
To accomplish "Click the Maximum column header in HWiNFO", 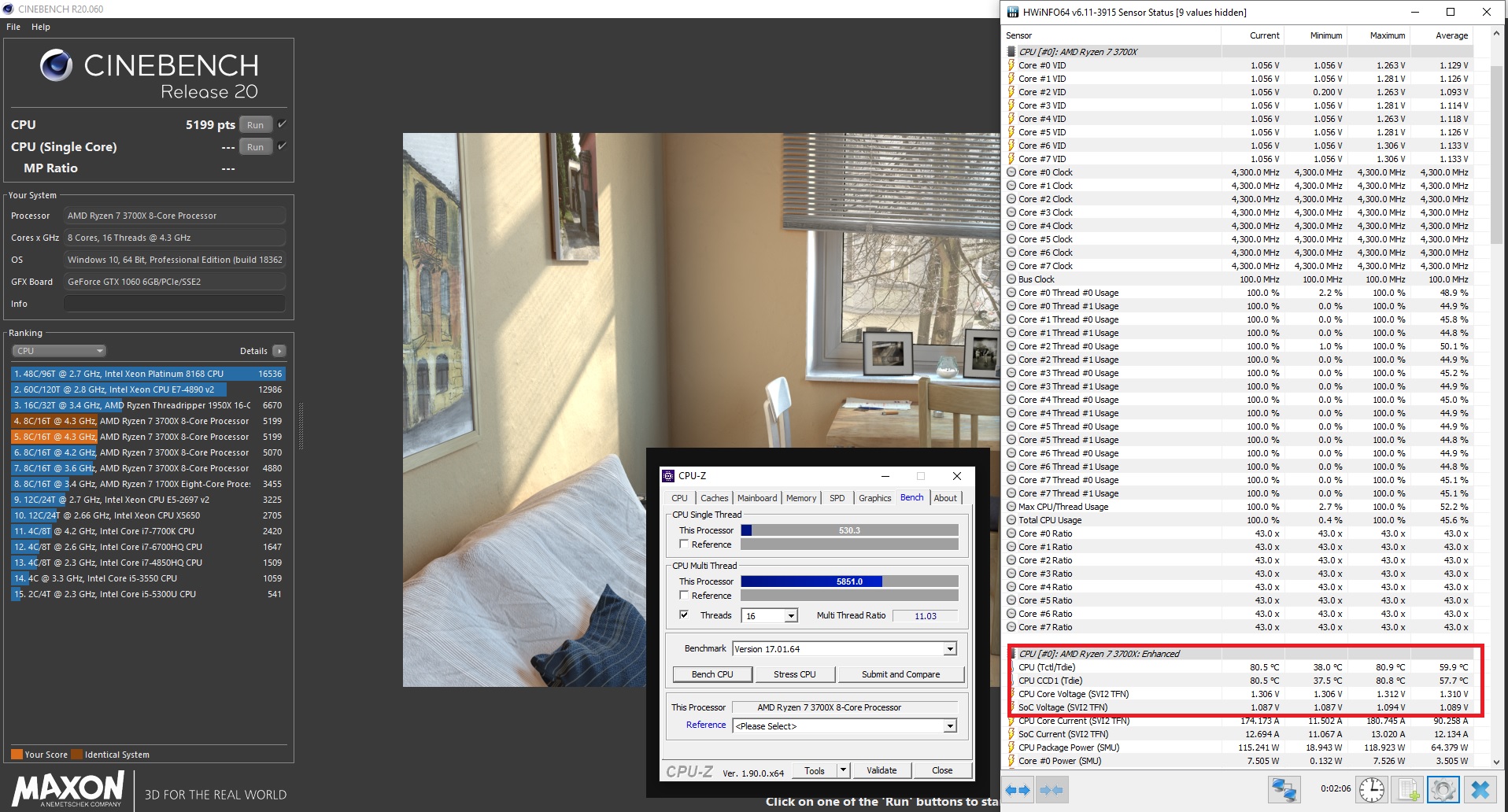I will pos(1379,35).
